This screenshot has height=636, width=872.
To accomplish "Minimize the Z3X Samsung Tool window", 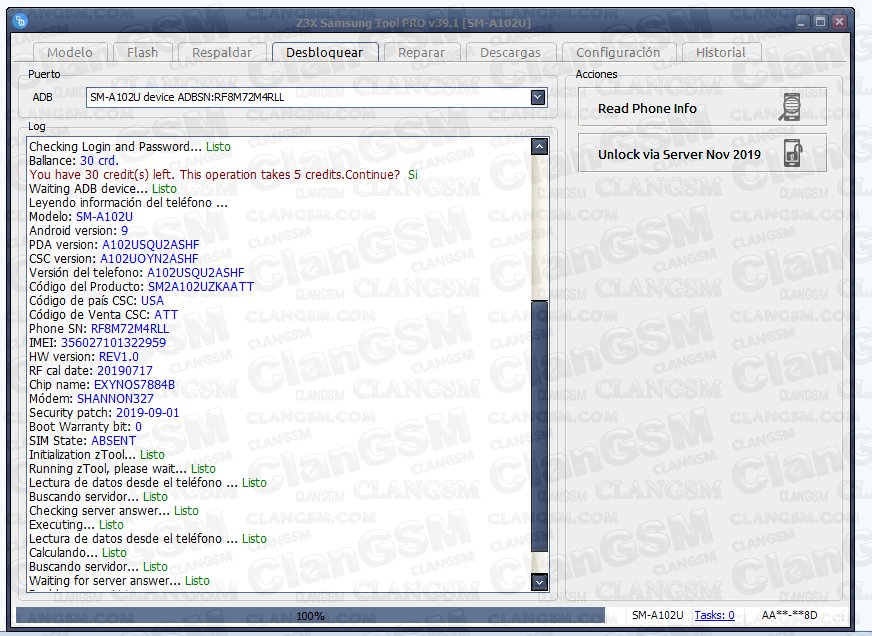I will coord(801,22).
